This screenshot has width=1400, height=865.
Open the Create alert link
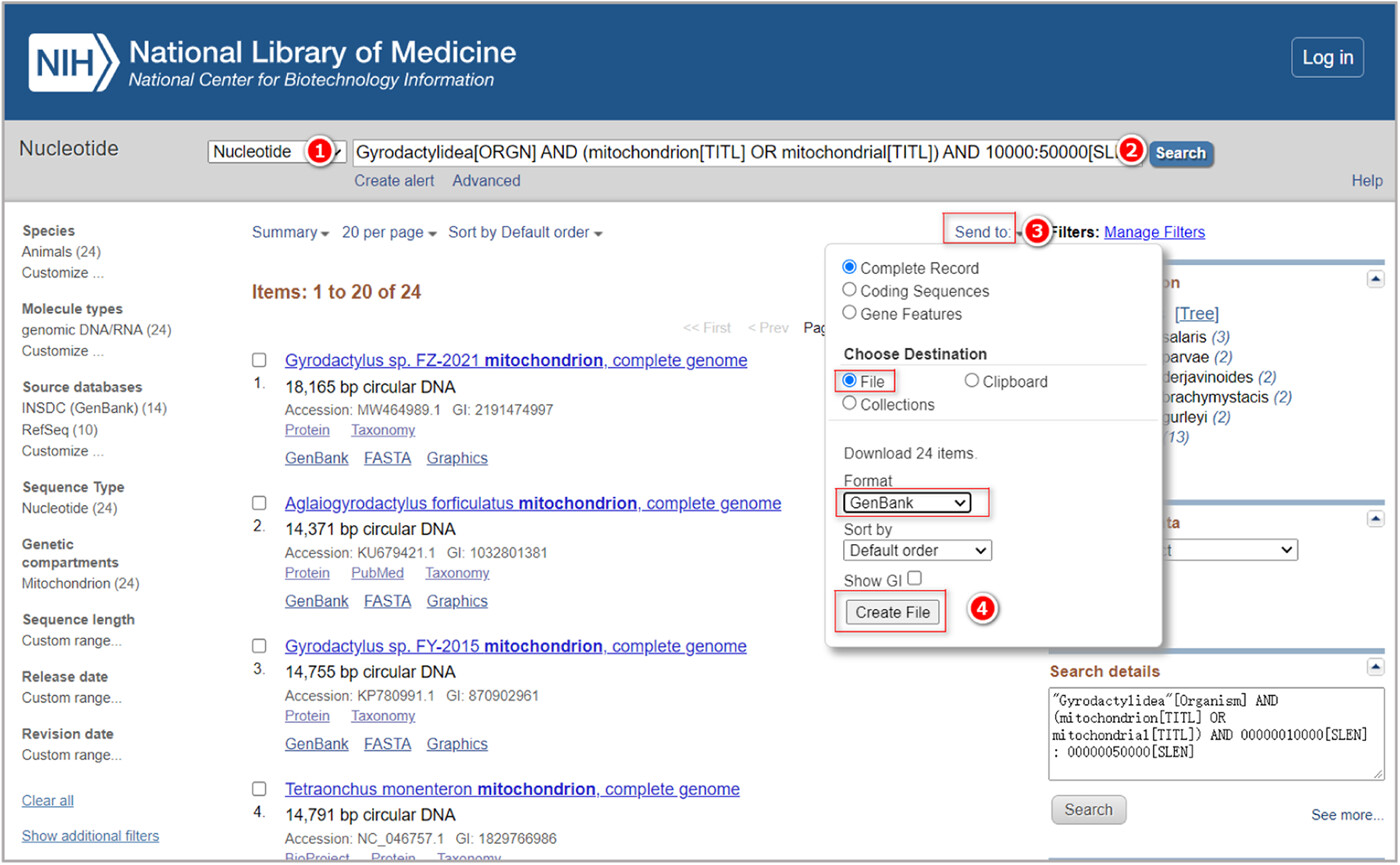394,181
